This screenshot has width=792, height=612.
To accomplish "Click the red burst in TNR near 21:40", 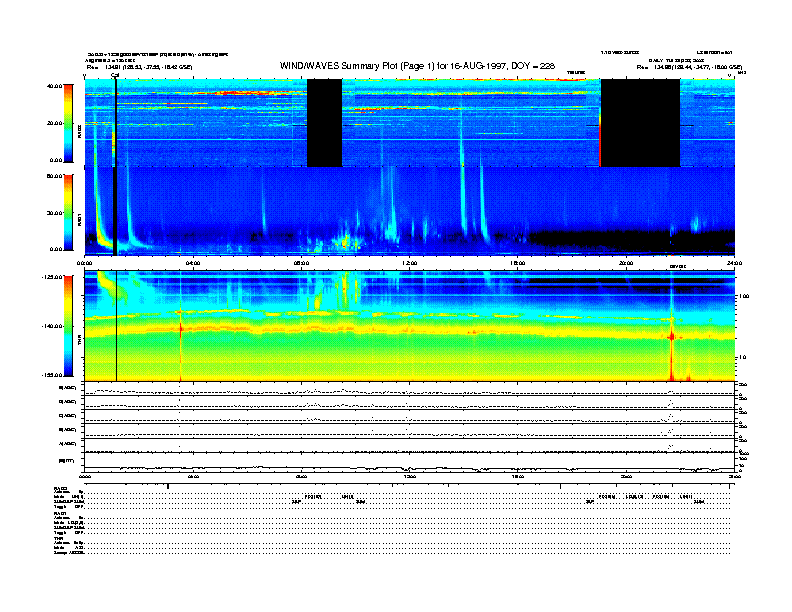I will 672,337.
